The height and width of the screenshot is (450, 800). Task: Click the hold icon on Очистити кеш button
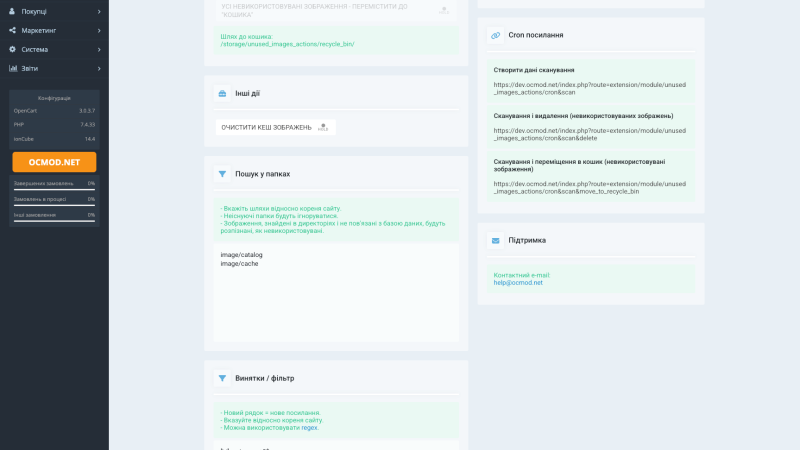[x=323, y=127]
